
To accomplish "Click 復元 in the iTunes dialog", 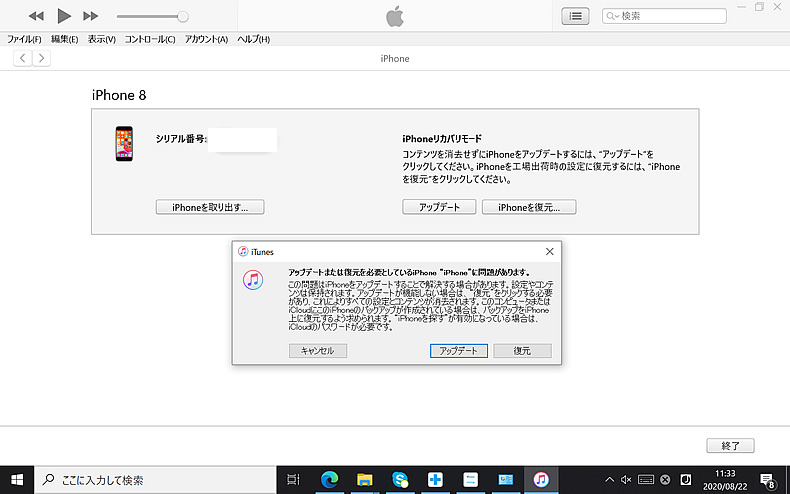I will click(522, 351).
